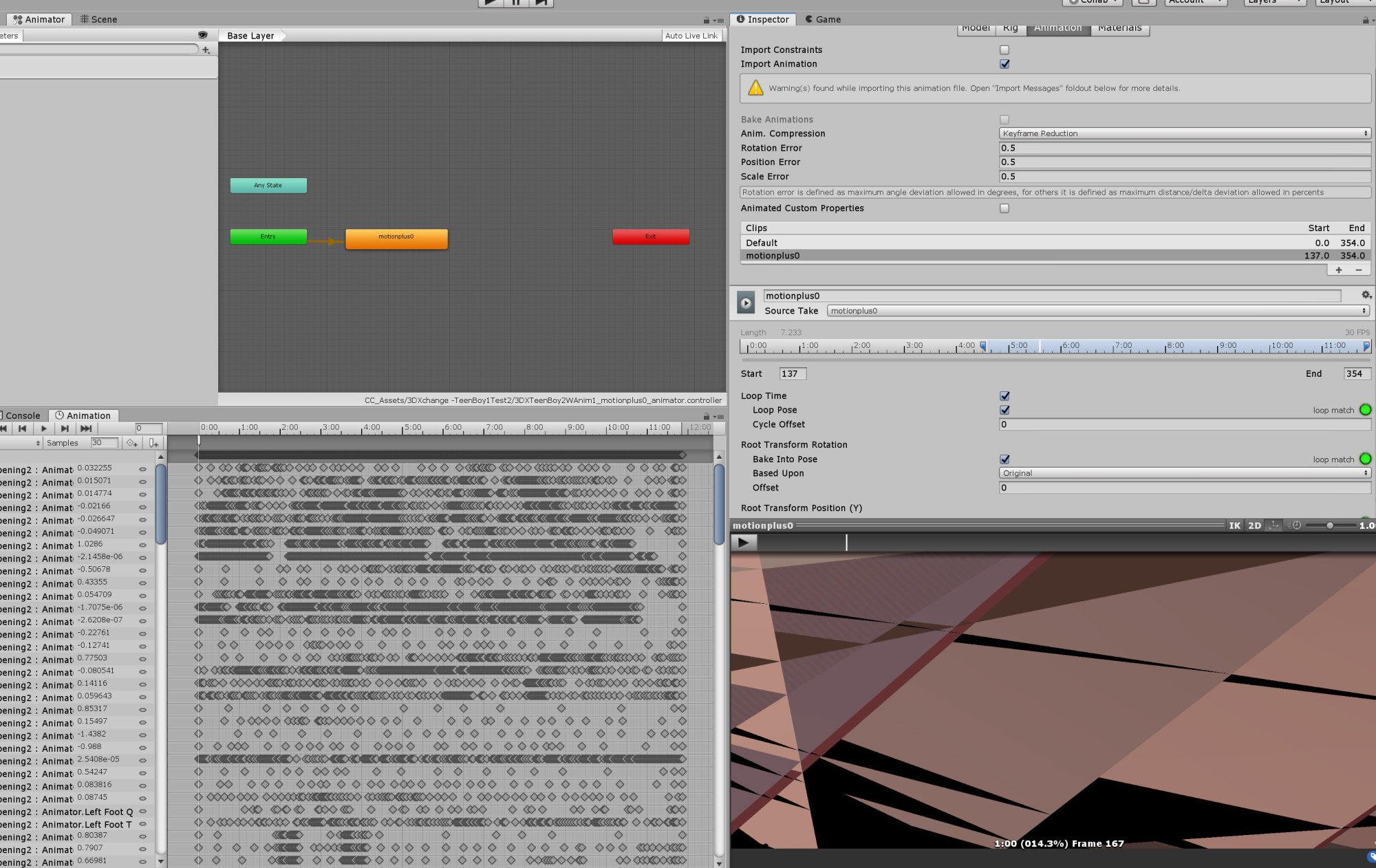Image resolution: width=1376 pixels, height=868 pixels.
Task: Click the curves list vertical scrollbar thumb
Action: point(160,505)
